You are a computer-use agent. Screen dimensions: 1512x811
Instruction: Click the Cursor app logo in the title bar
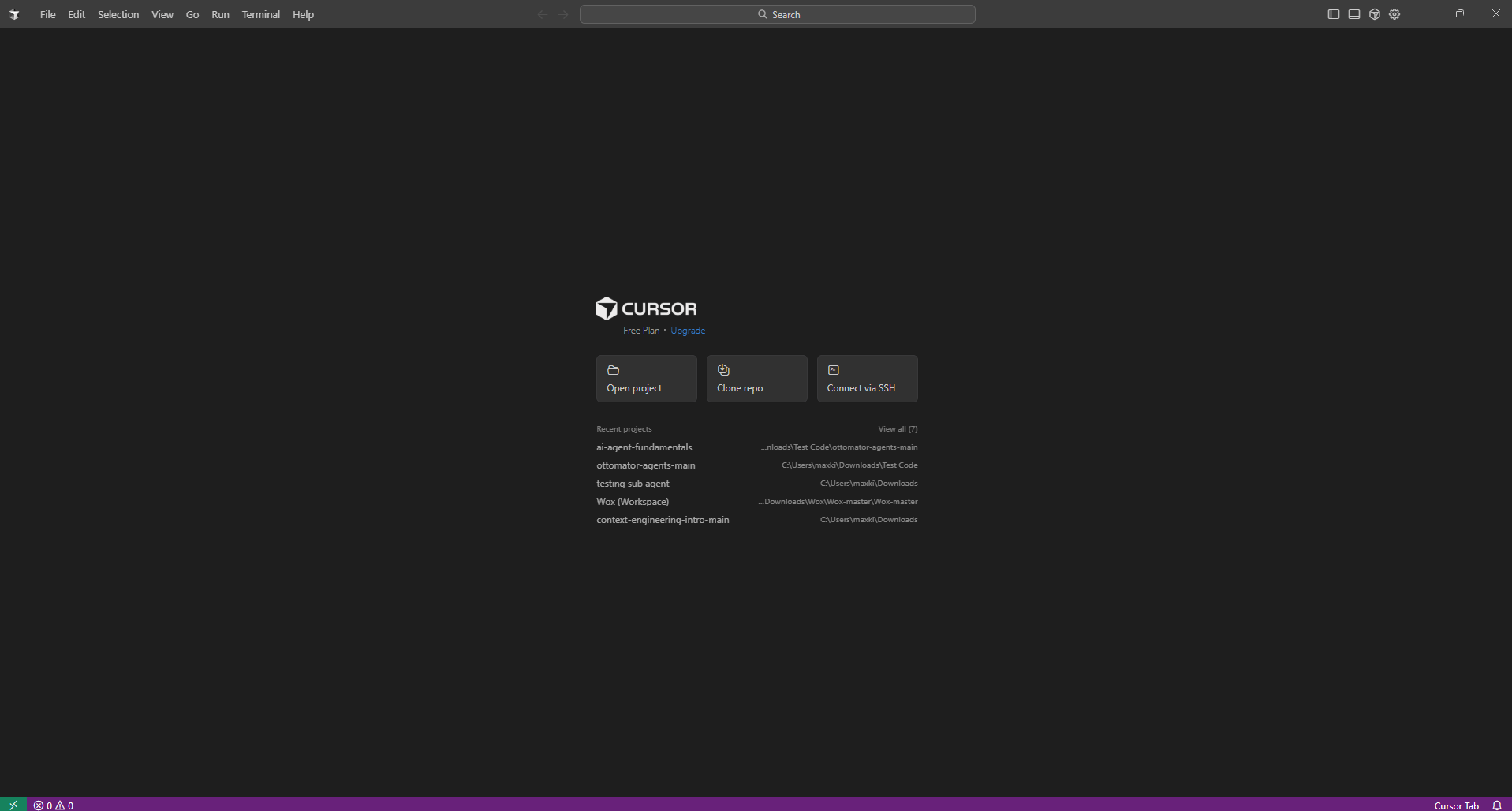point(14,14)
